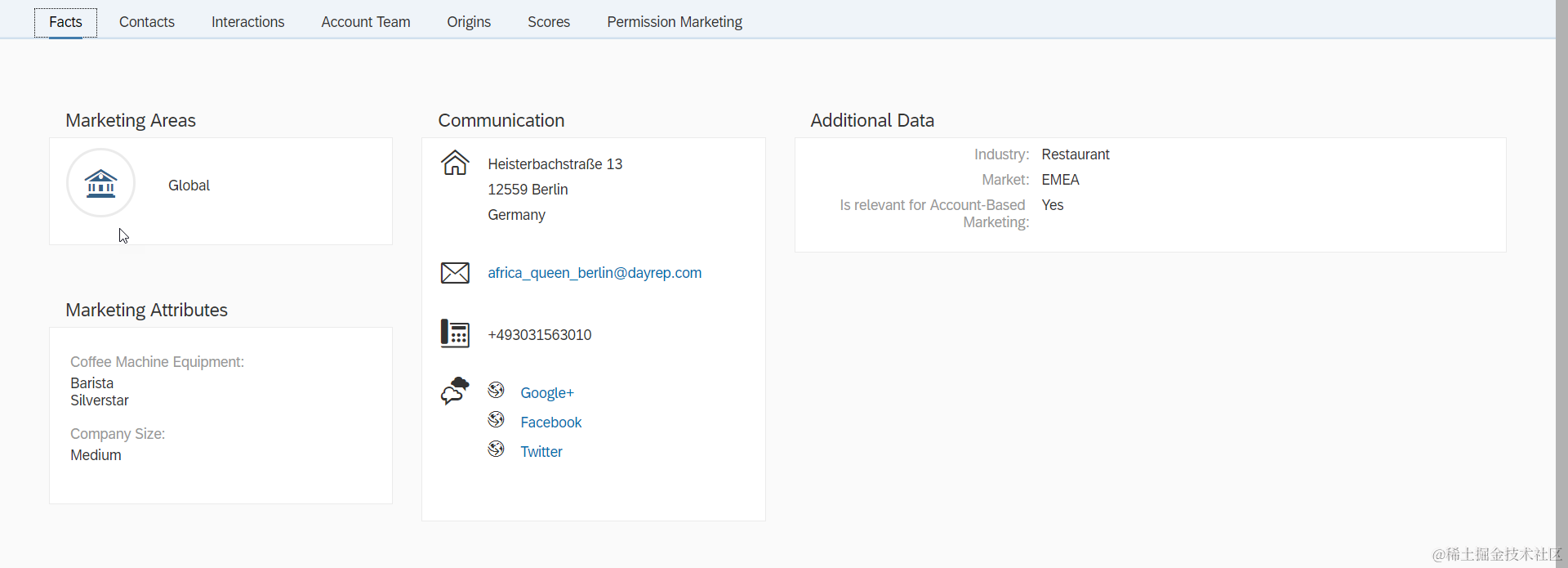The height and width of the screenshot is (568, 1568).
Task: Follow the Facebook link
Action: point(551,423)
